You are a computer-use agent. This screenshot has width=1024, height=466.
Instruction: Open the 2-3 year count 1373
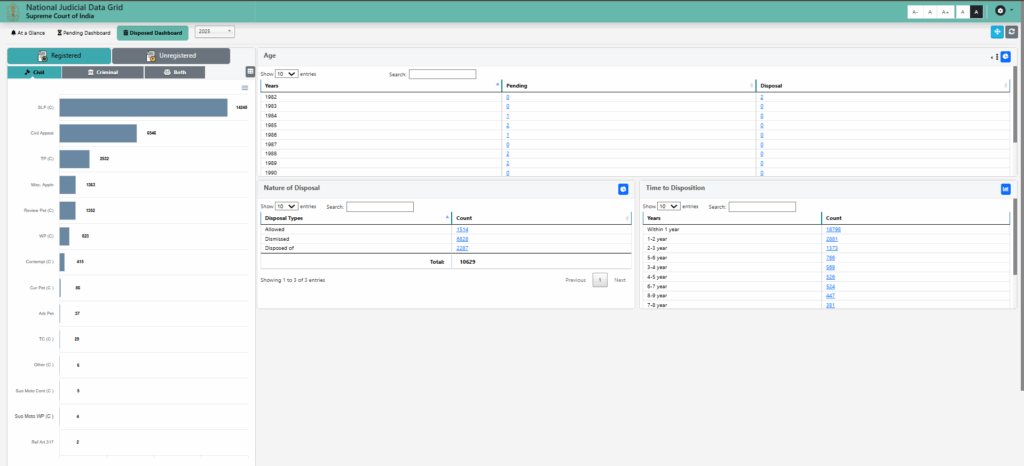coord(832,249)
